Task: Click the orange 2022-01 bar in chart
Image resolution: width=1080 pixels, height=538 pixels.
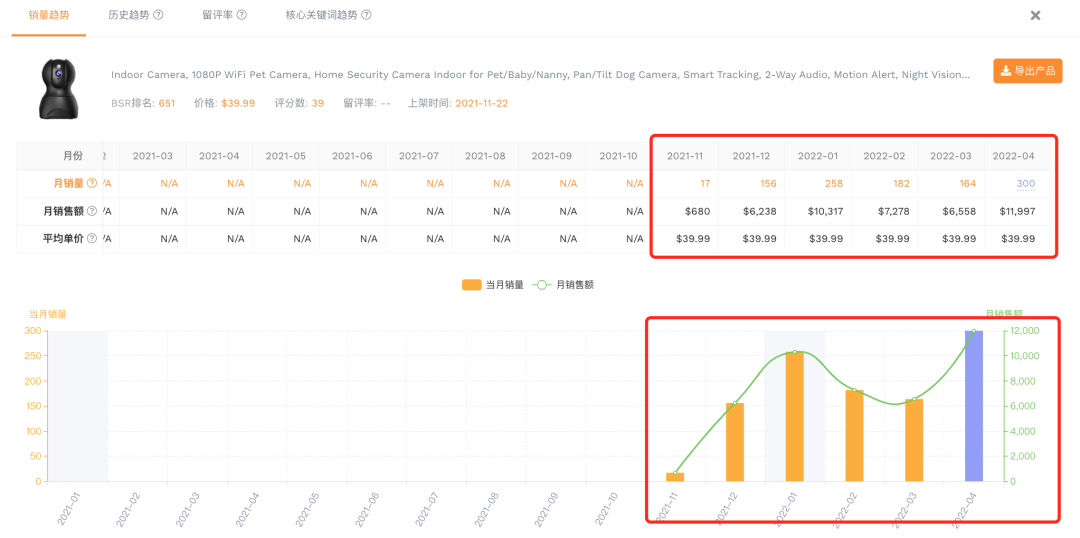Action: 795,417
